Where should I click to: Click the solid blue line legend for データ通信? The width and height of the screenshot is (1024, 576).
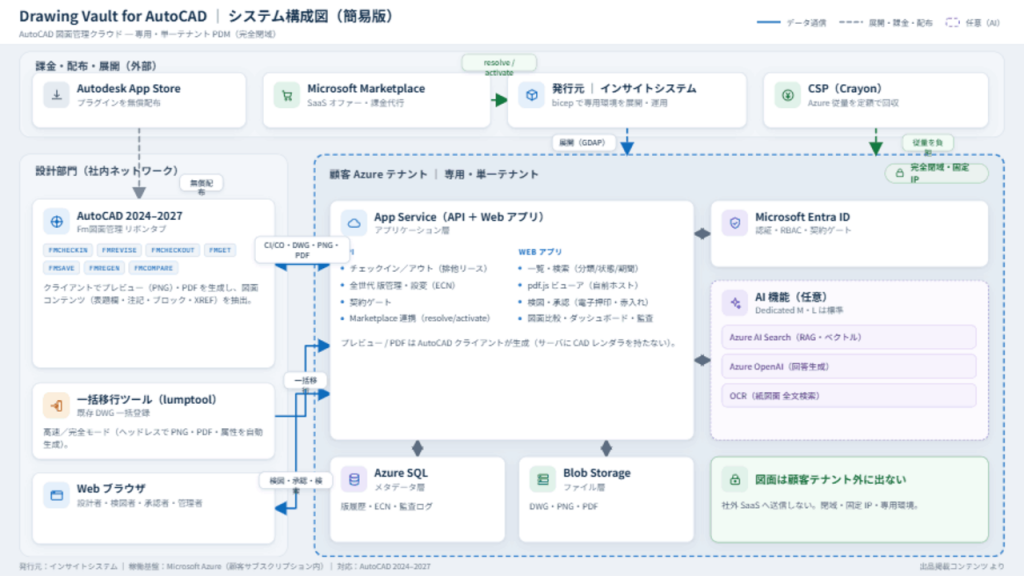coord(769,22)
